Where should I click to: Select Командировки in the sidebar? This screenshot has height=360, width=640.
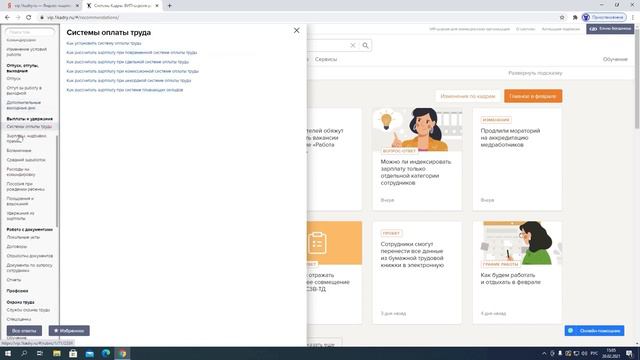(21, 40)
